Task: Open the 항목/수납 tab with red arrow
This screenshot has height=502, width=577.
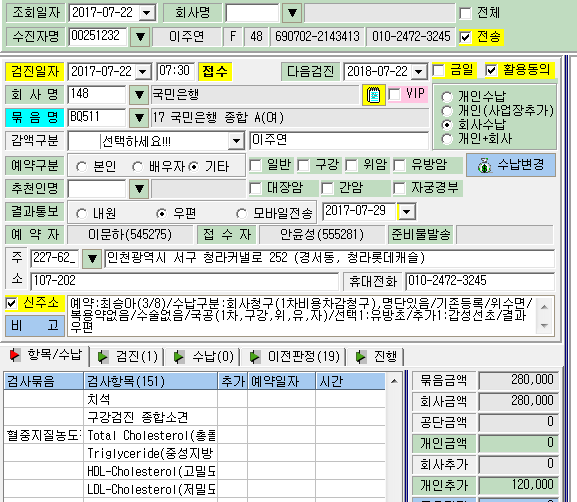Action: [45, 356]
